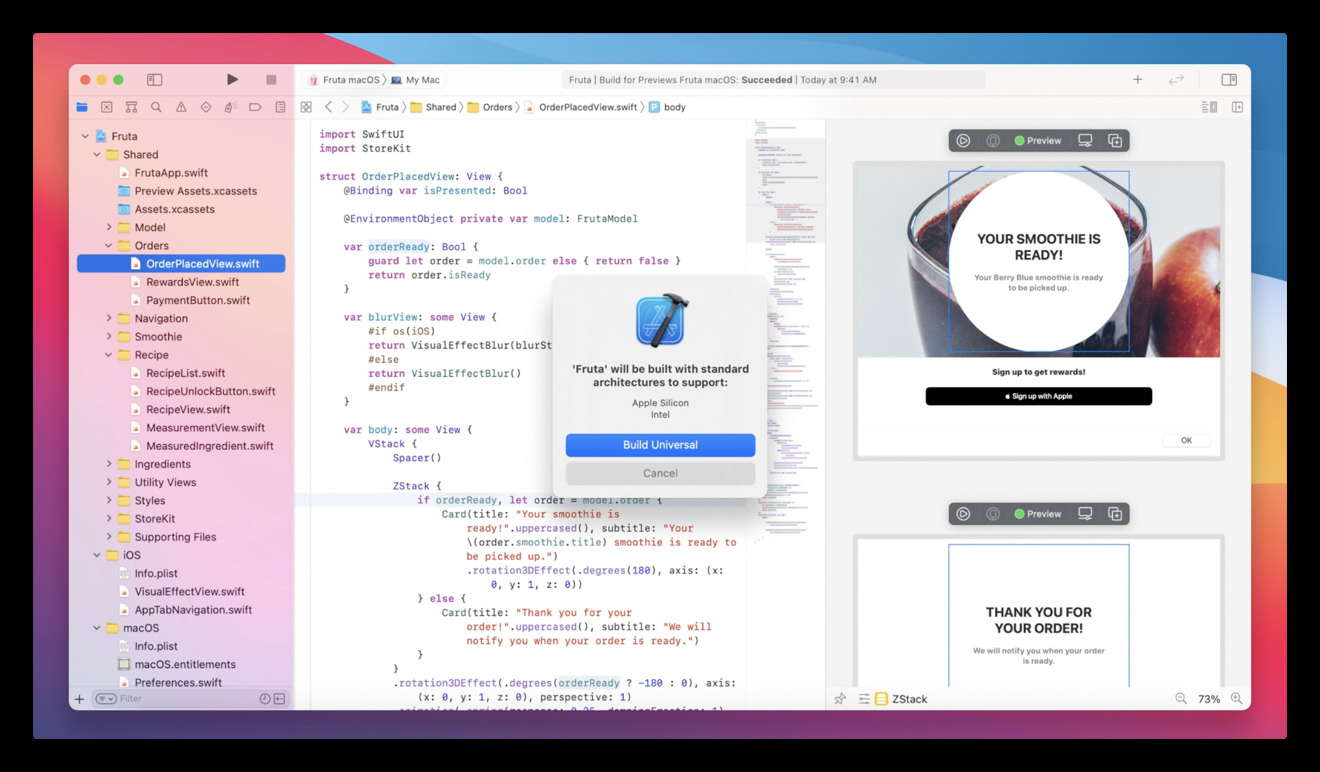Add a new editor pane on the right
The height and width of the screenshot is (772, 1320).
1237,107
